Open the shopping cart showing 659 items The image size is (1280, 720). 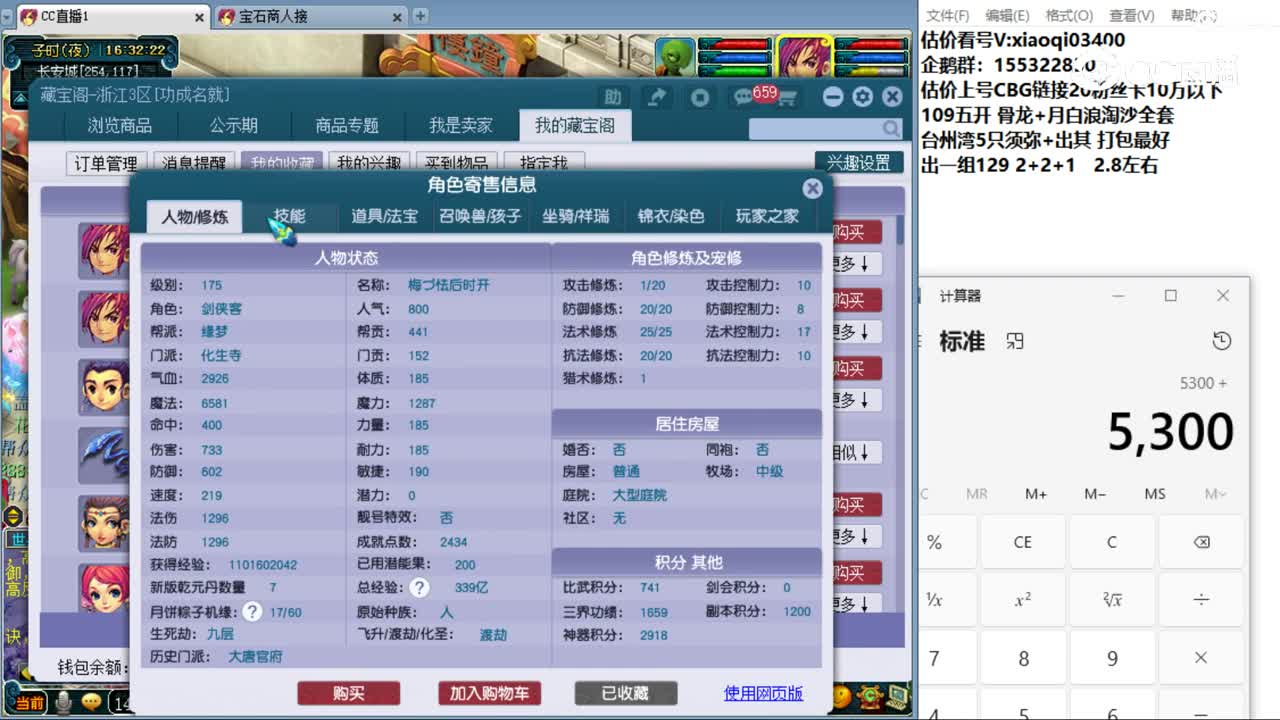click(787, 97)
